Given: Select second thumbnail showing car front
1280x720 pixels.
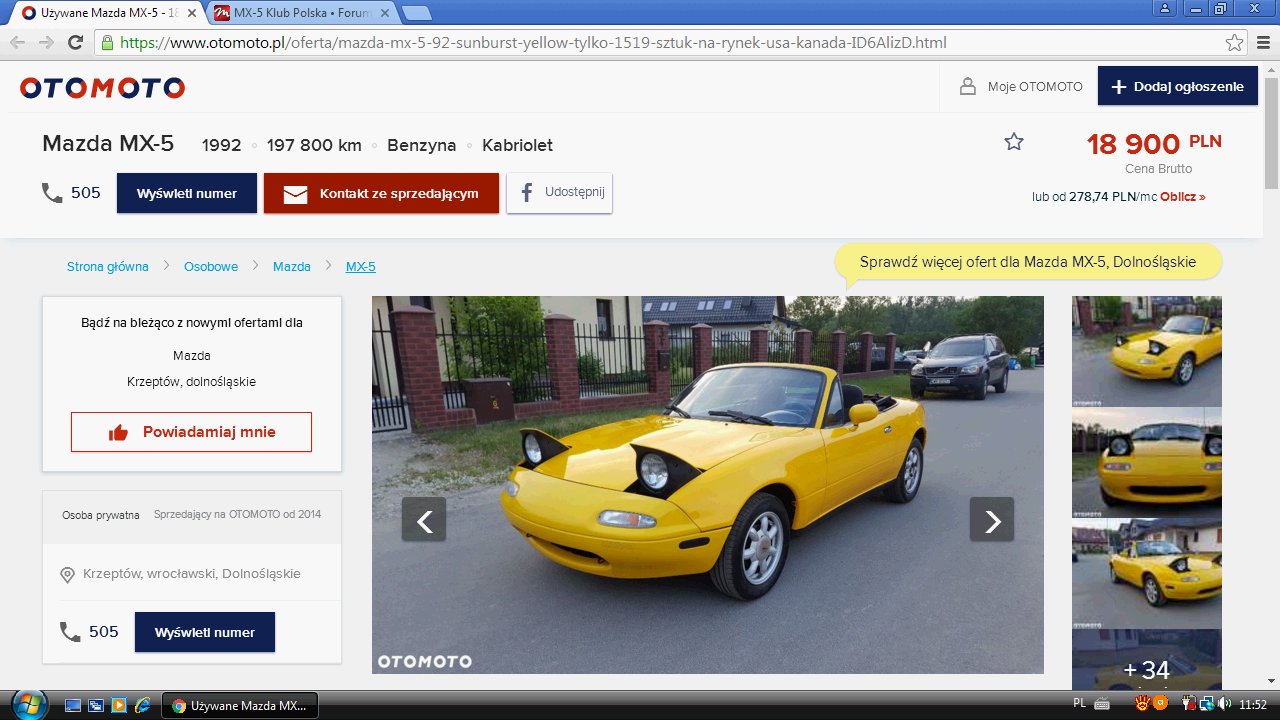Looking at the screenshot, I should click(1147, 462).
